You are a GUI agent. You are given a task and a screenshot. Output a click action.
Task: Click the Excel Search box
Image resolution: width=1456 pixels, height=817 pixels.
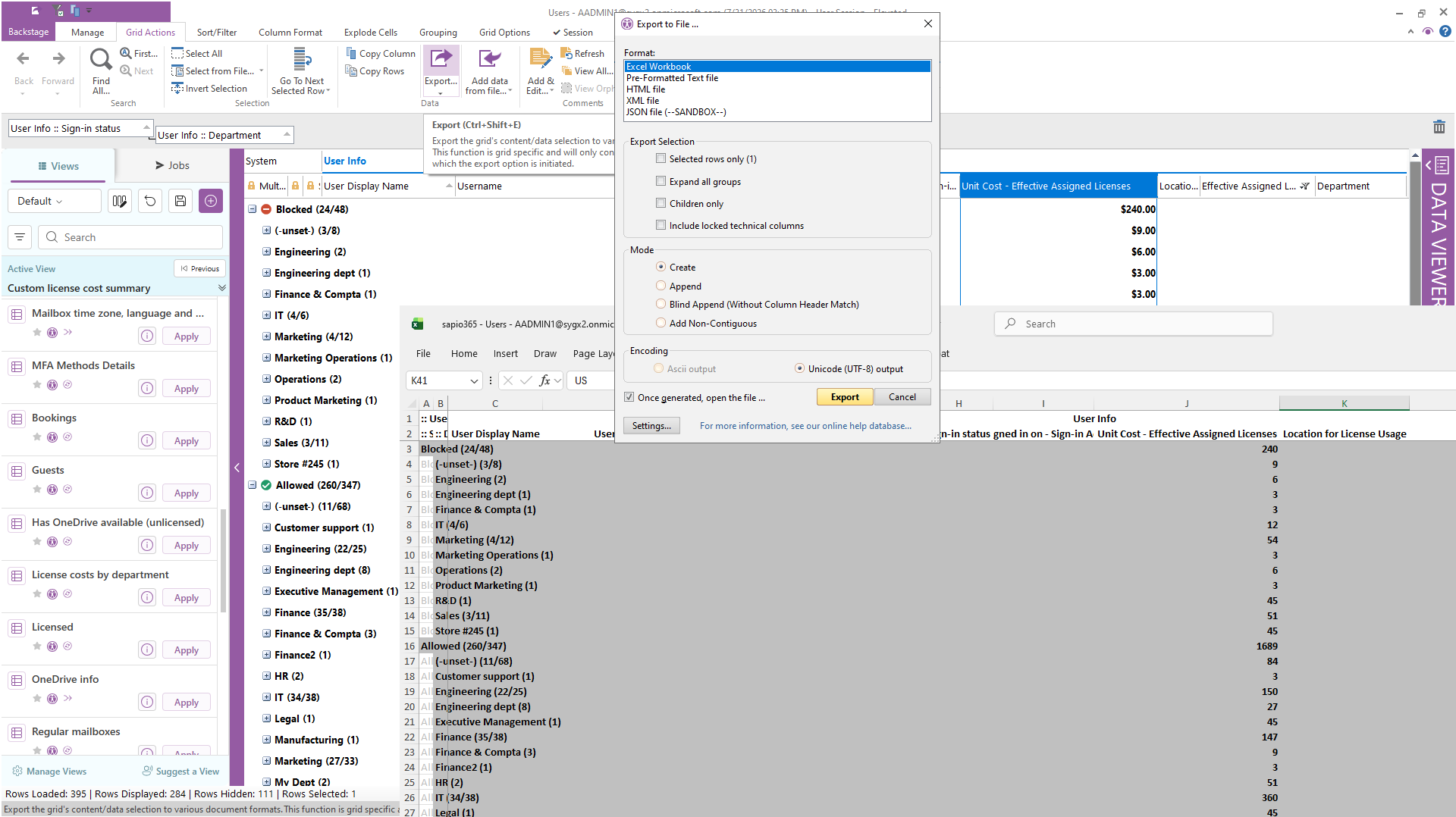pyautogui.click(x=1133, y=324)
